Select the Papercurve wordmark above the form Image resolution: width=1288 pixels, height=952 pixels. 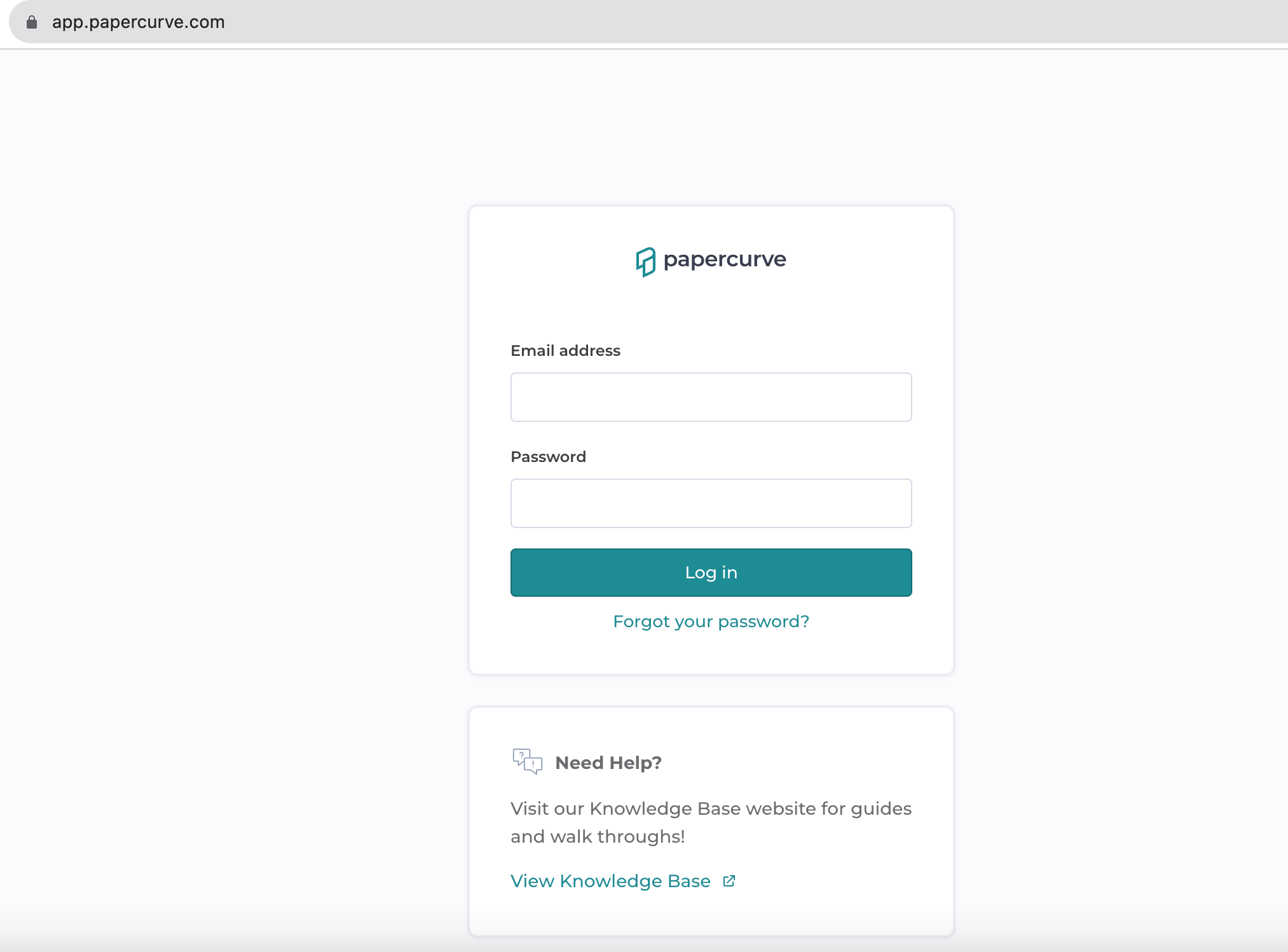(725, 259)
